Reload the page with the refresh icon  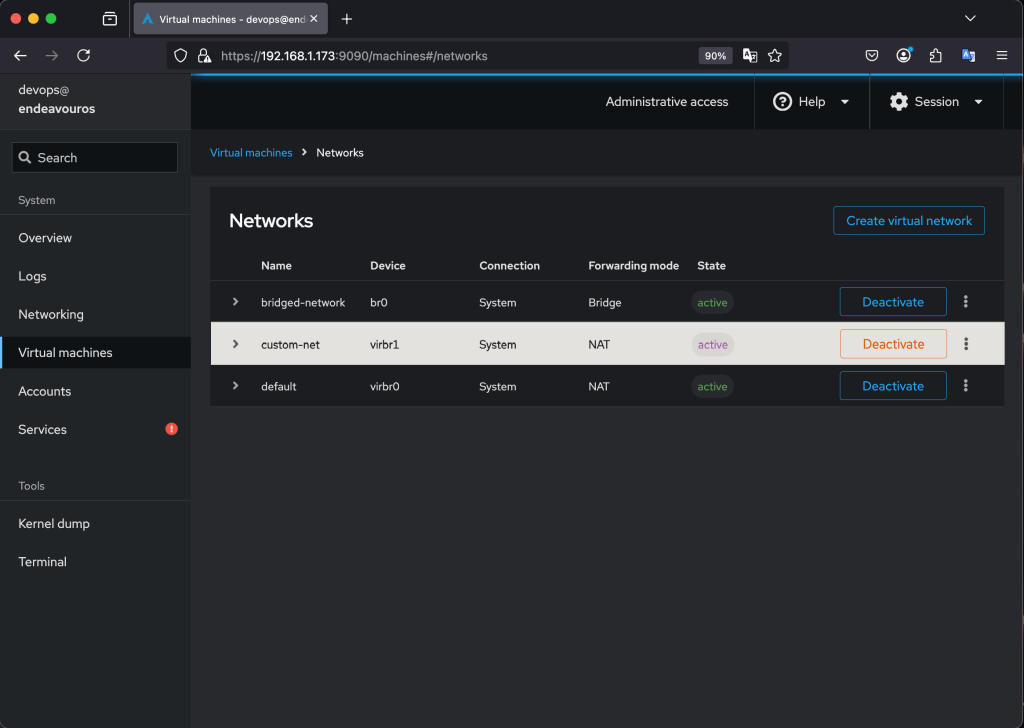[x=84, y=56]
